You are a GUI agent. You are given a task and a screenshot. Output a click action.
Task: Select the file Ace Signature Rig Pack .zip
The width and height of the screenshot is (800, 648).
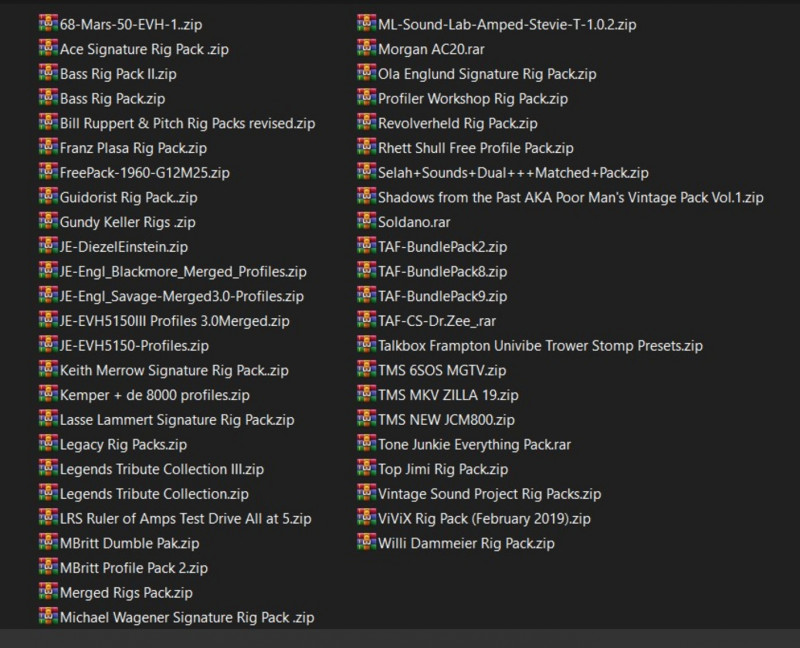pyautogui.click(x=144, y=49)
